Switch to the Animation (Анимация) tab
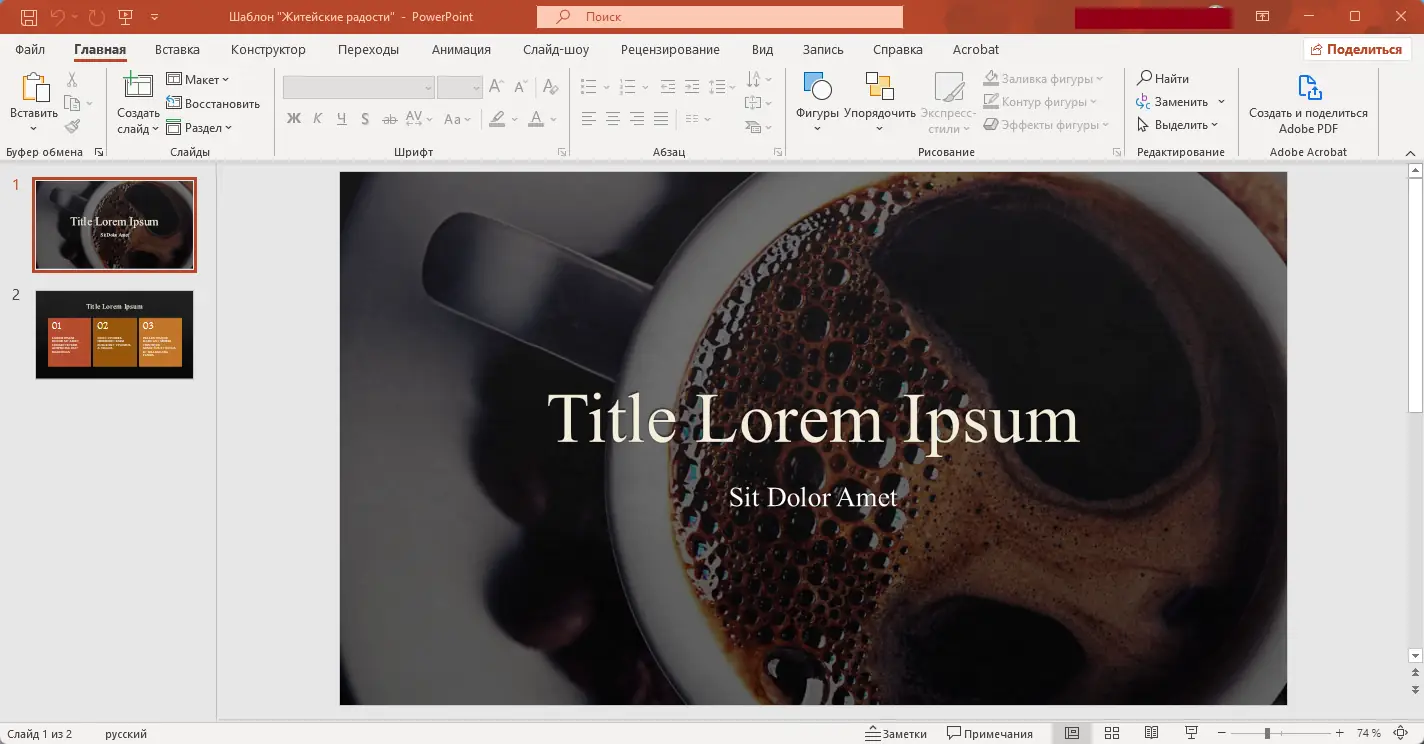 click(x=461, y=49)
